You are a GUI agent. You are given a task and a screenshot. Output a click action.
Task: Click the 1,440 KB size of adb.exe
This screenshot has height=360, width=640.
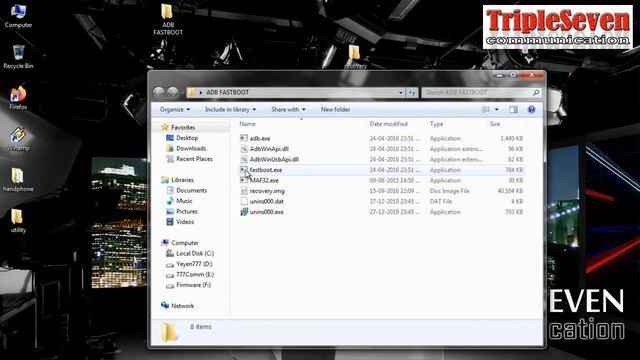[x=511, y=138]
